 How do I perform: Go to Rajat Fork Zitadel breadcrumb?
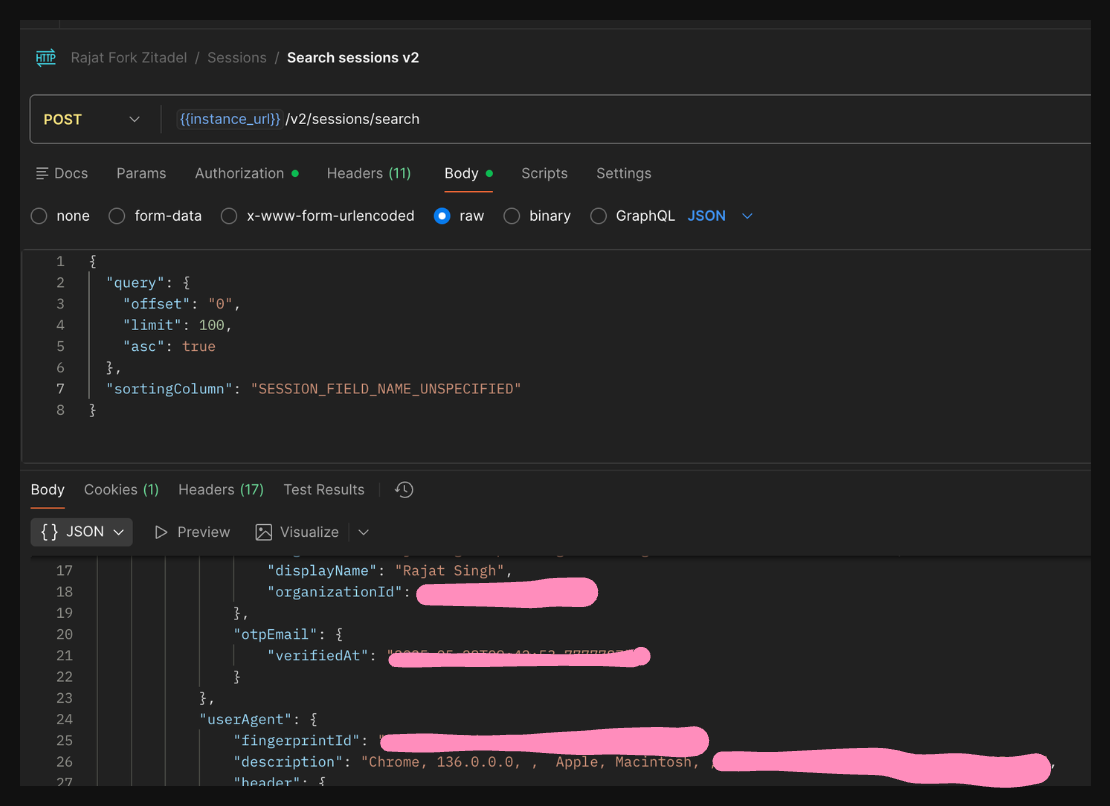point(129,58)
